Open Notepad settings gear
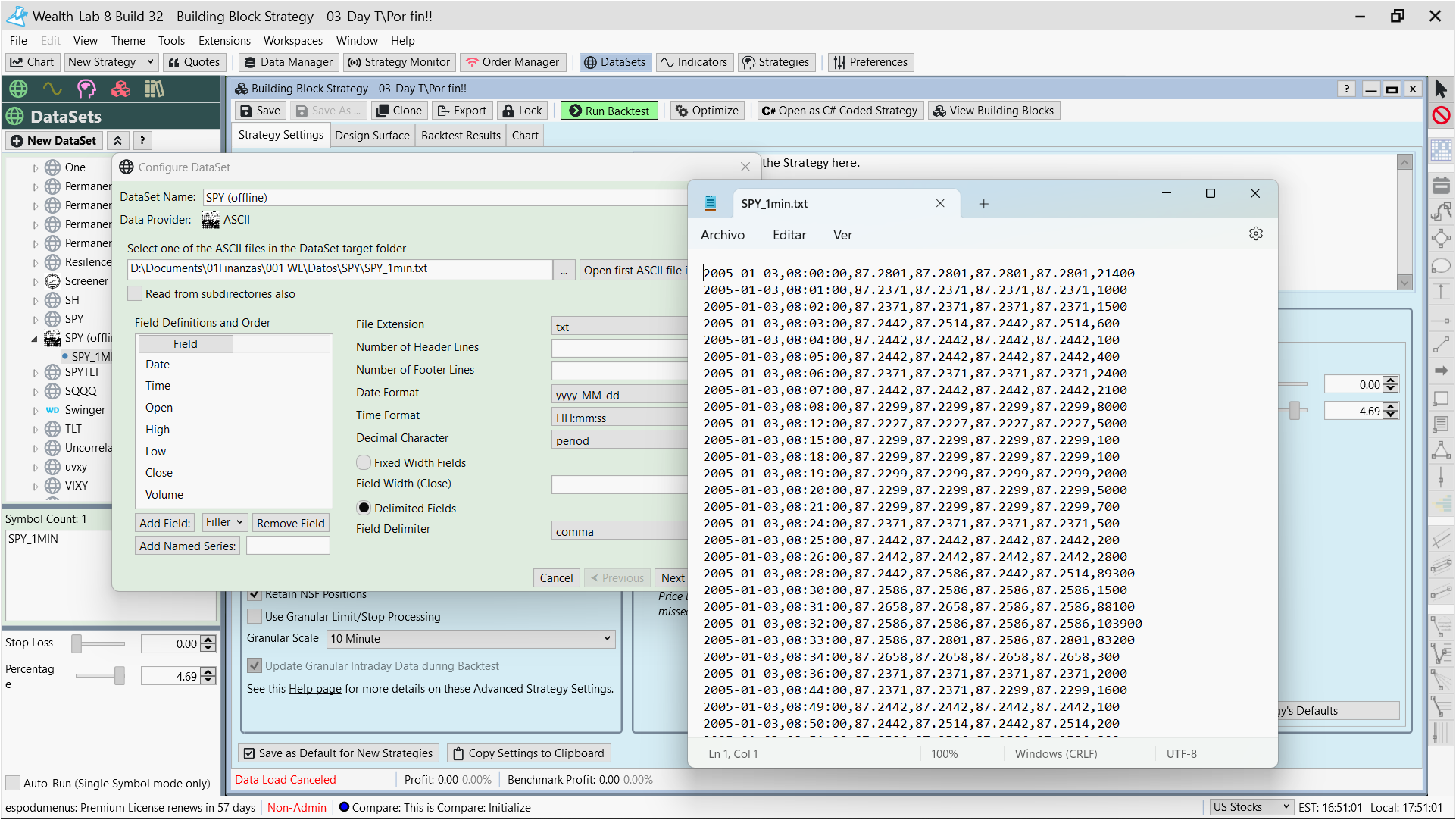The width and height of the screenshot is (1456, 820). [x=1256, y=234]
